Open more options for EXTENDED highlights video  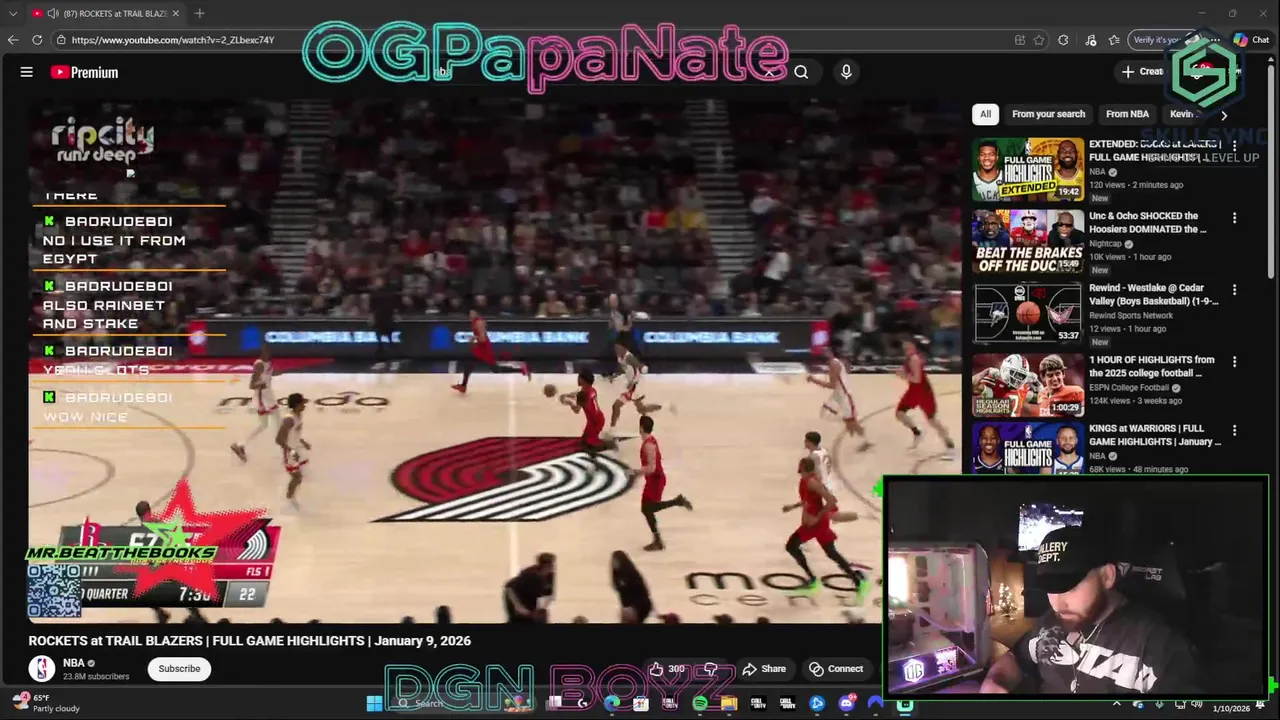1234,146
